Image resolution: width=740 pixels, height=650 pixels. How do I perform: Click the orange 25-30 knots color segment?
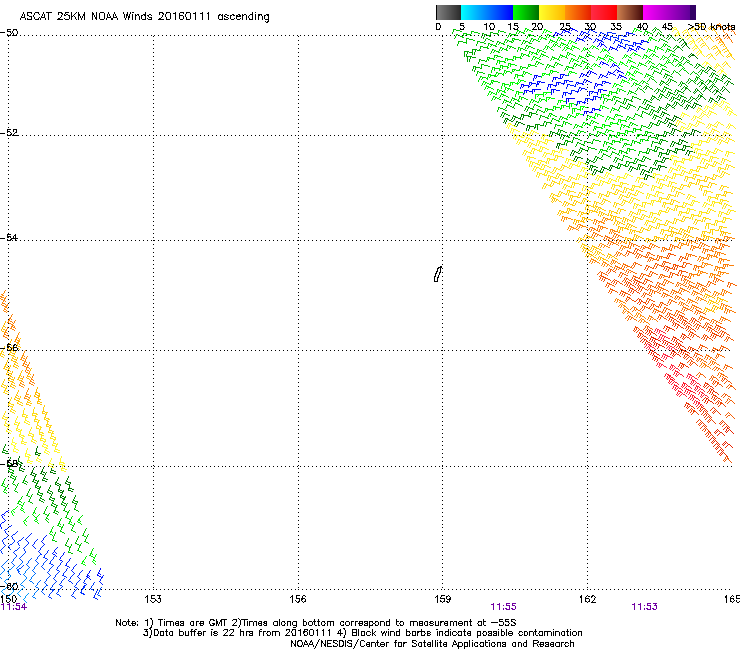[x=578, y=12]
